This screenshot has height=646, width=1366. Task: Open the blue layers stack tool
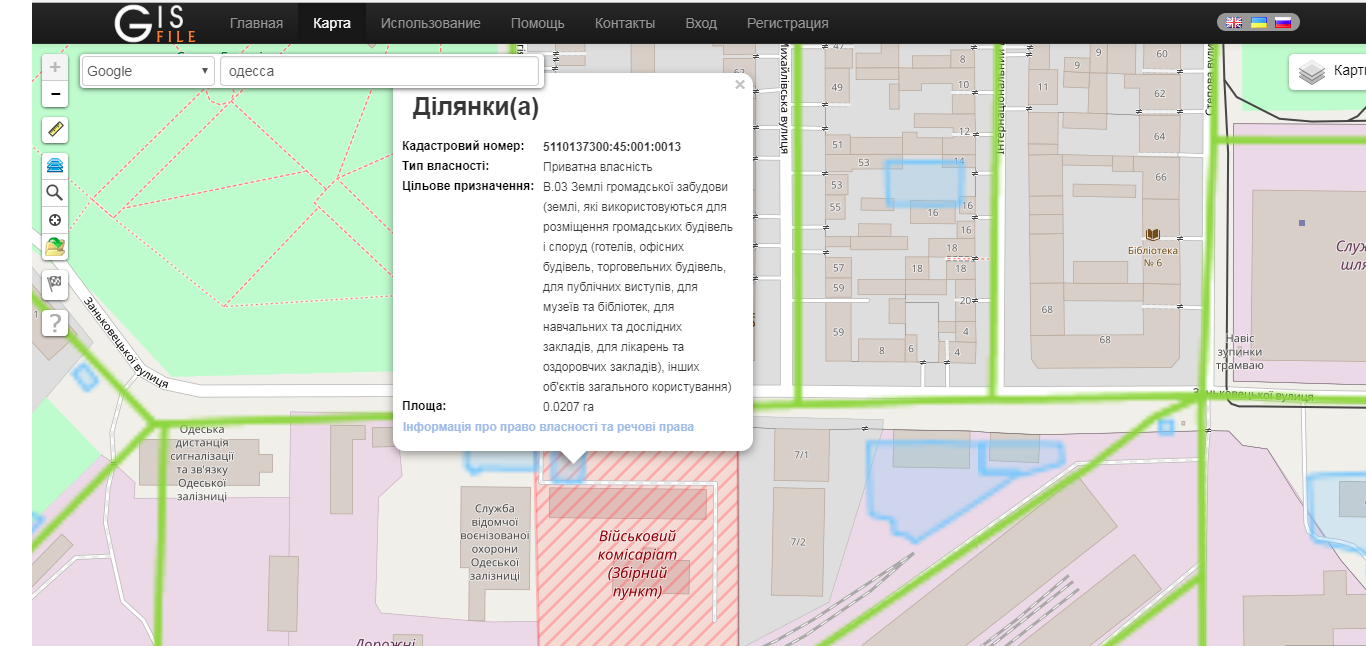click(x=55, y=165)
